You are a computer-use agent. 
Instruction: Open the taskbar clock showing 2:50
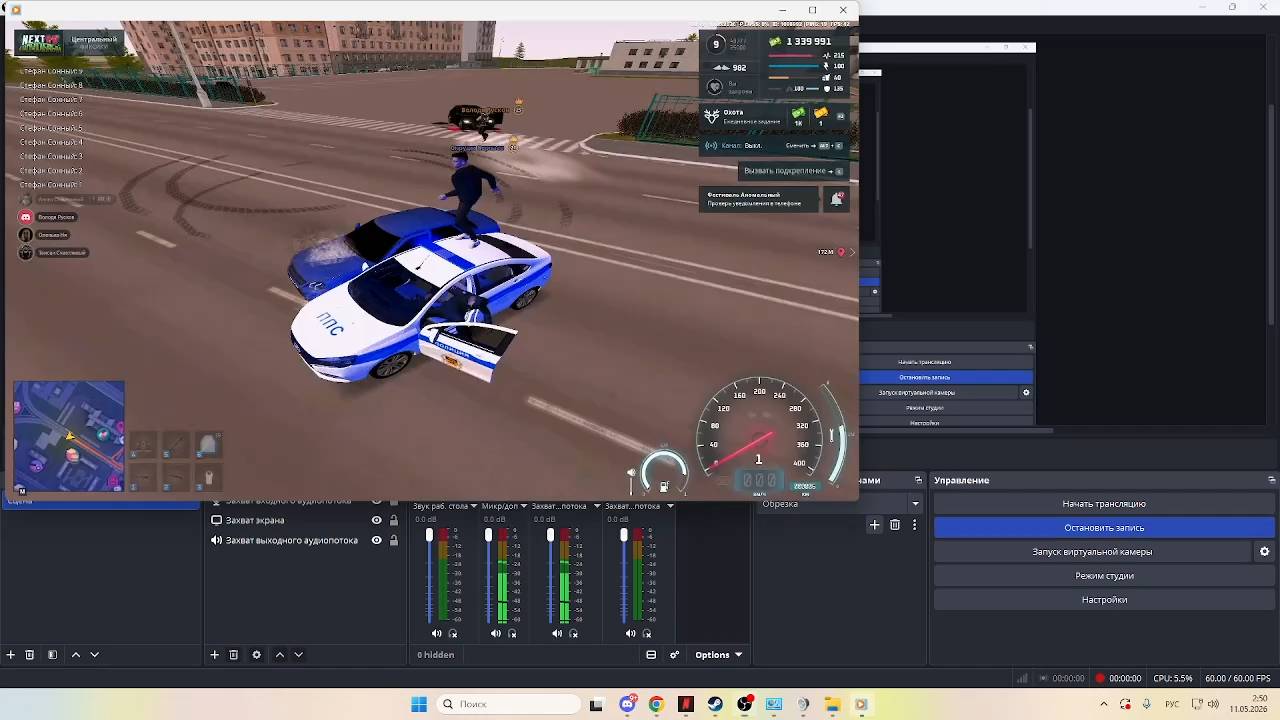click(1248, 704)
